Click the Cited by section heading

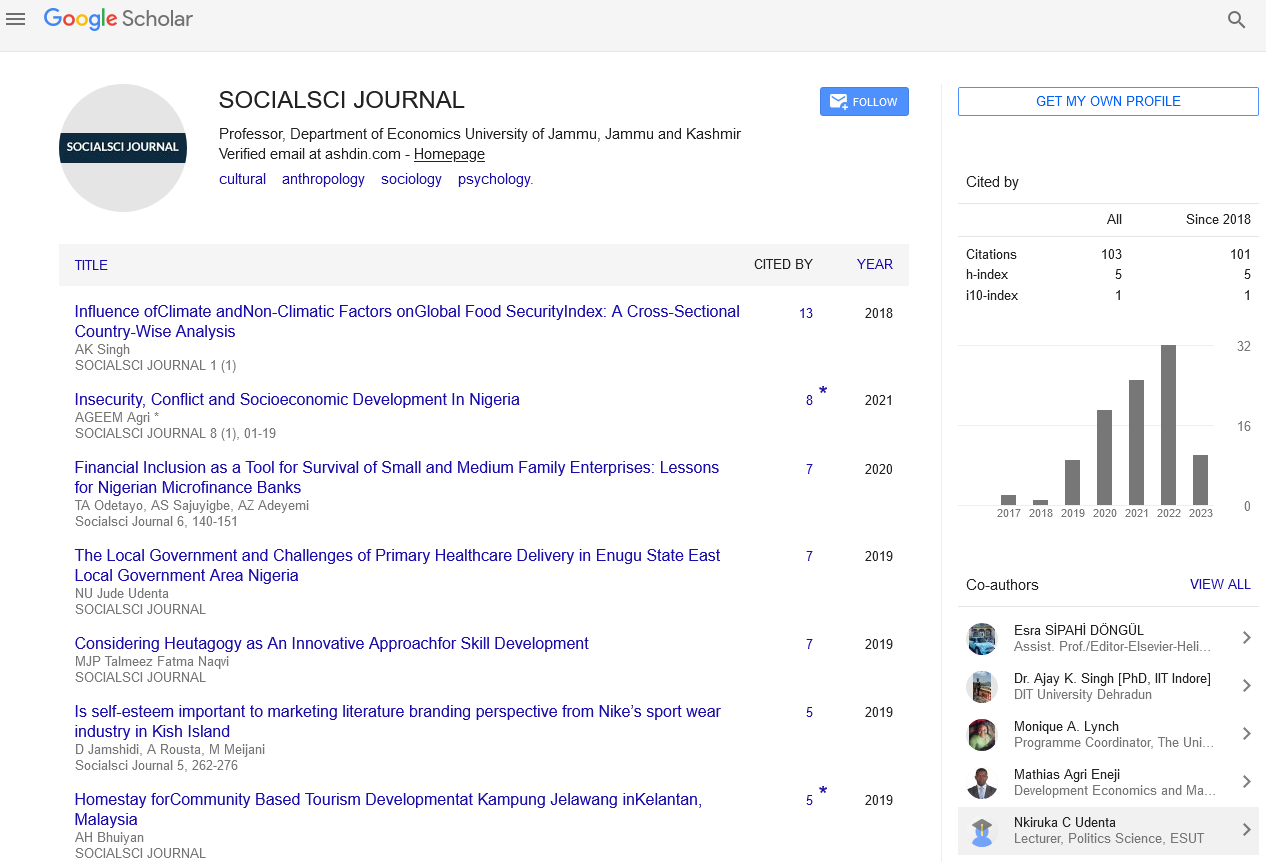pyautogui.click(x=992, y=182)
